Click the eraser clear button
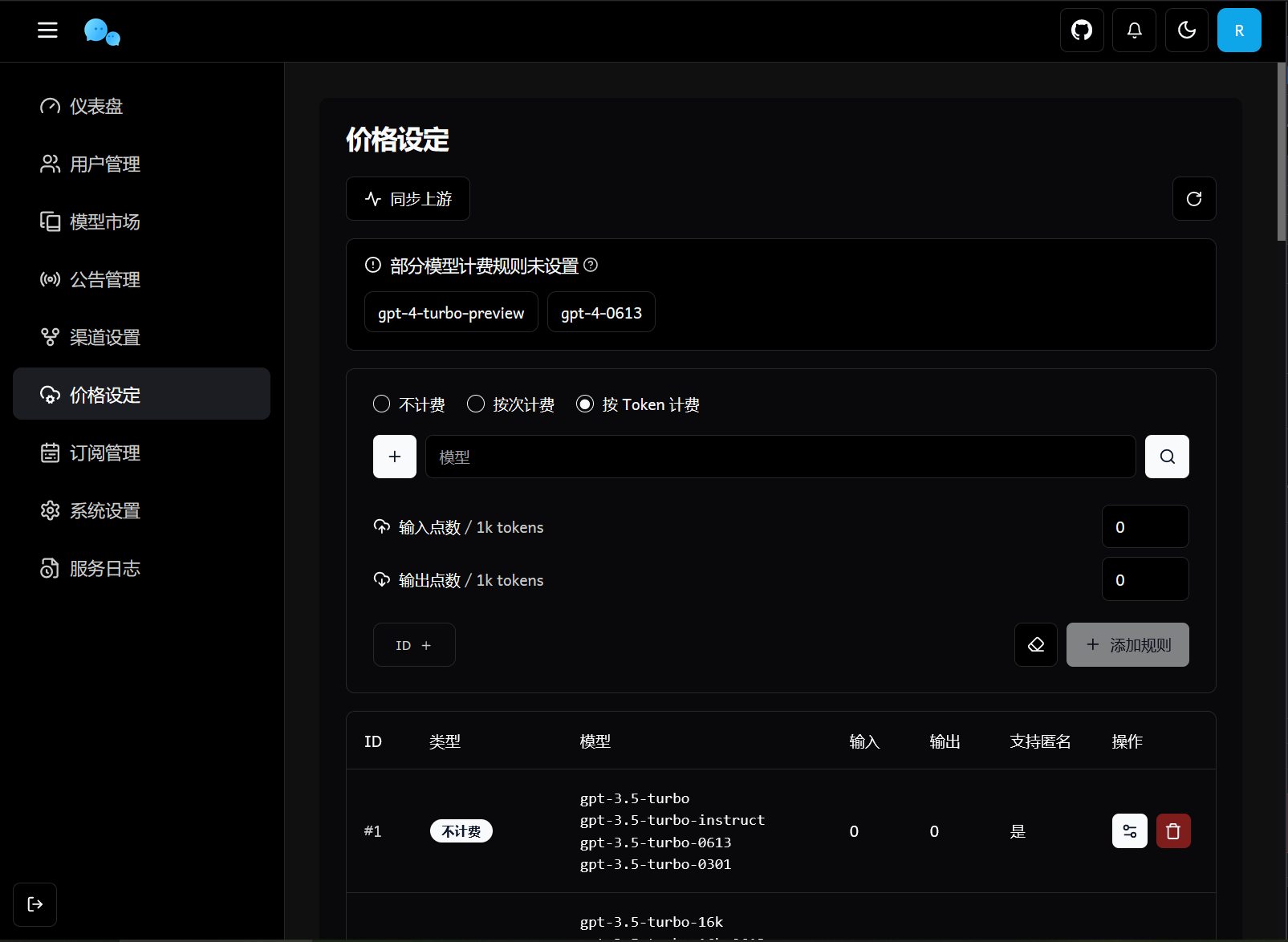1288x942 pixels. click(1036, 645)
